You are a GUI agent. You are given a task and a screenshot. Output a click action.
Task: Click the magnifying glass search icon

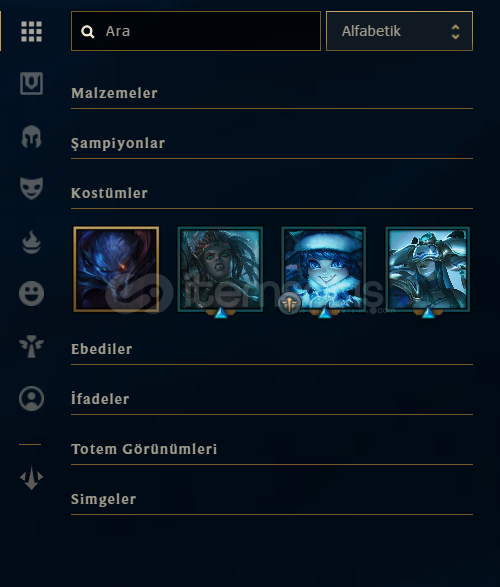[x=88, y=32]
